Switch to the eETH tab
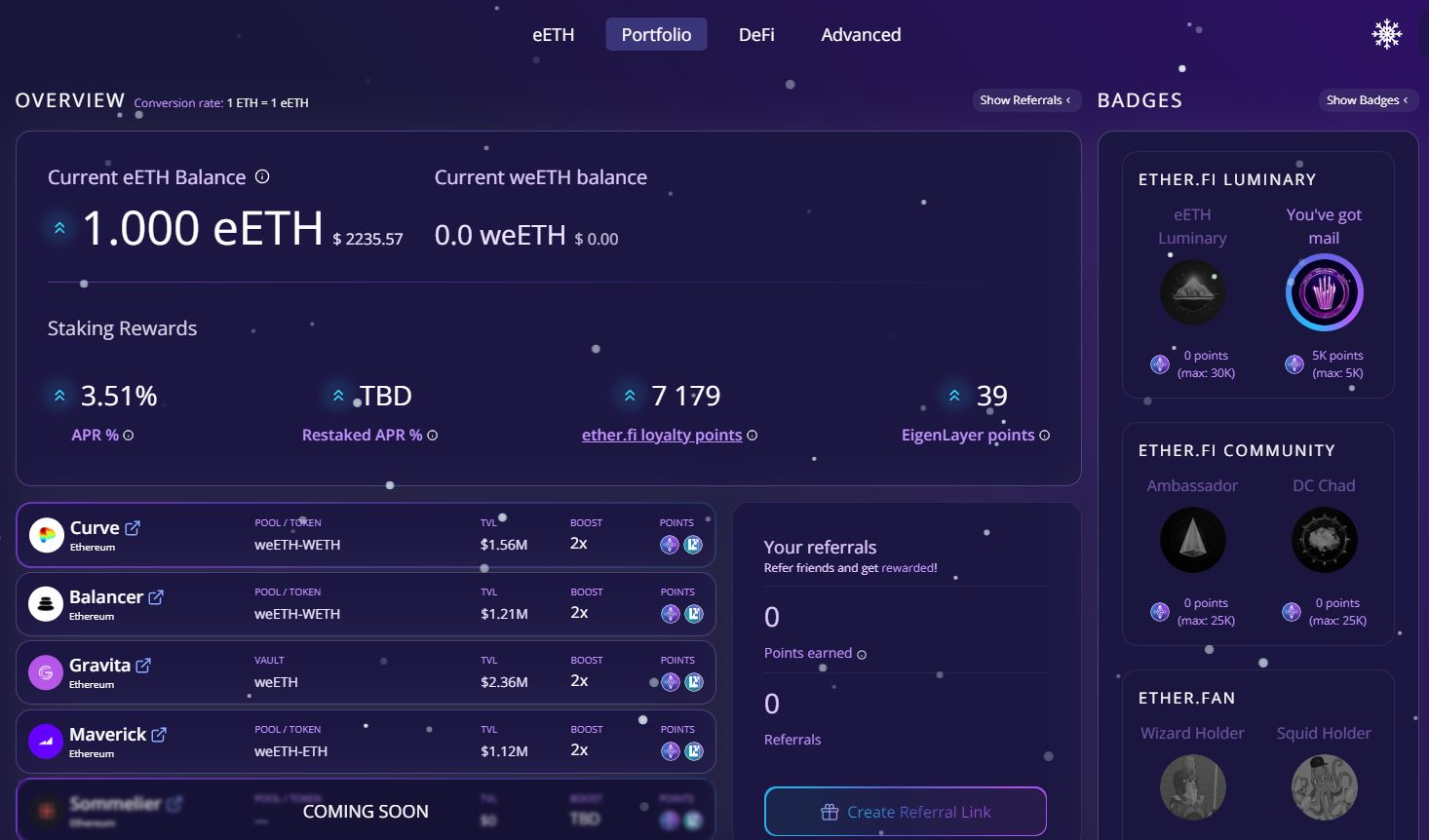The image size is (1429, 840). 554,34
